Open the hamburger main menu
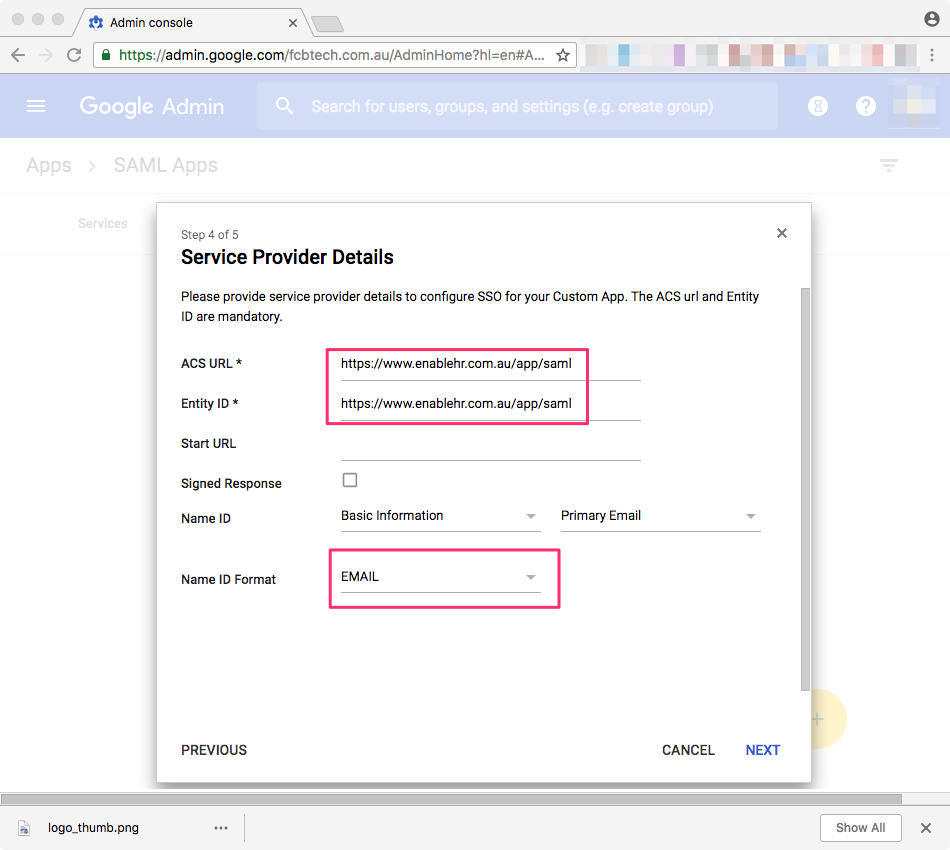This screenshot has width=950, height=850. click(36, 107)
